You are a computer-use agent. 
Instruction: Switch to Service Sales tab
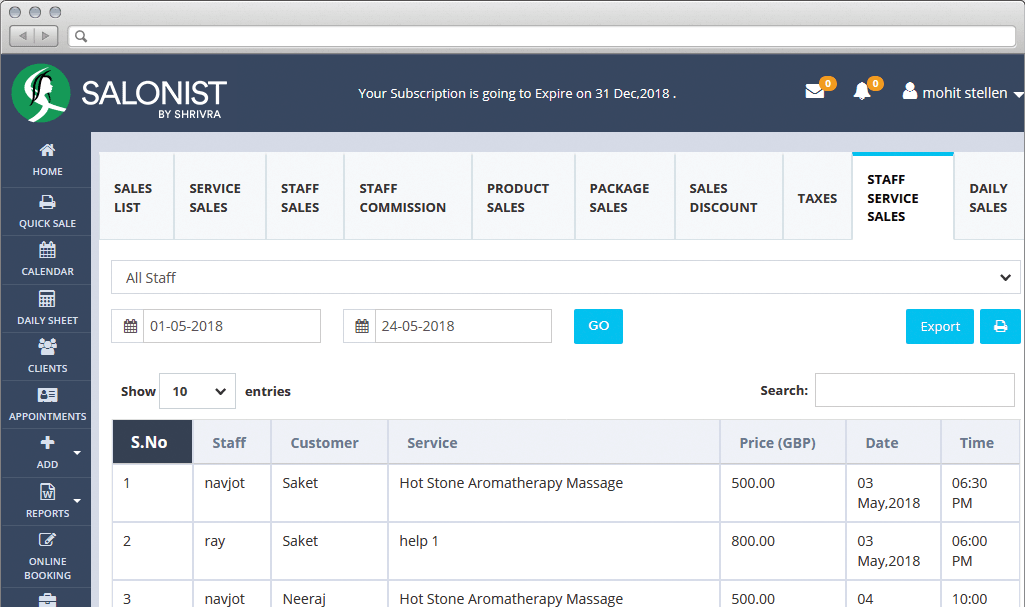[x=220, y=197]
